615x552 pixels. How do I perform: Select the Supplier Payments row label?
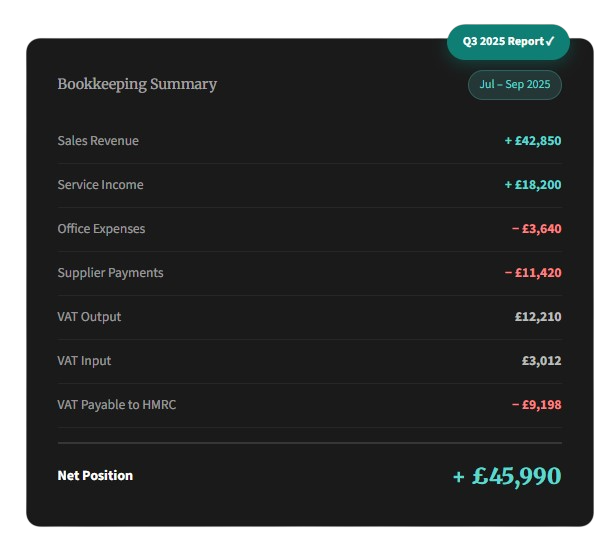110,273
